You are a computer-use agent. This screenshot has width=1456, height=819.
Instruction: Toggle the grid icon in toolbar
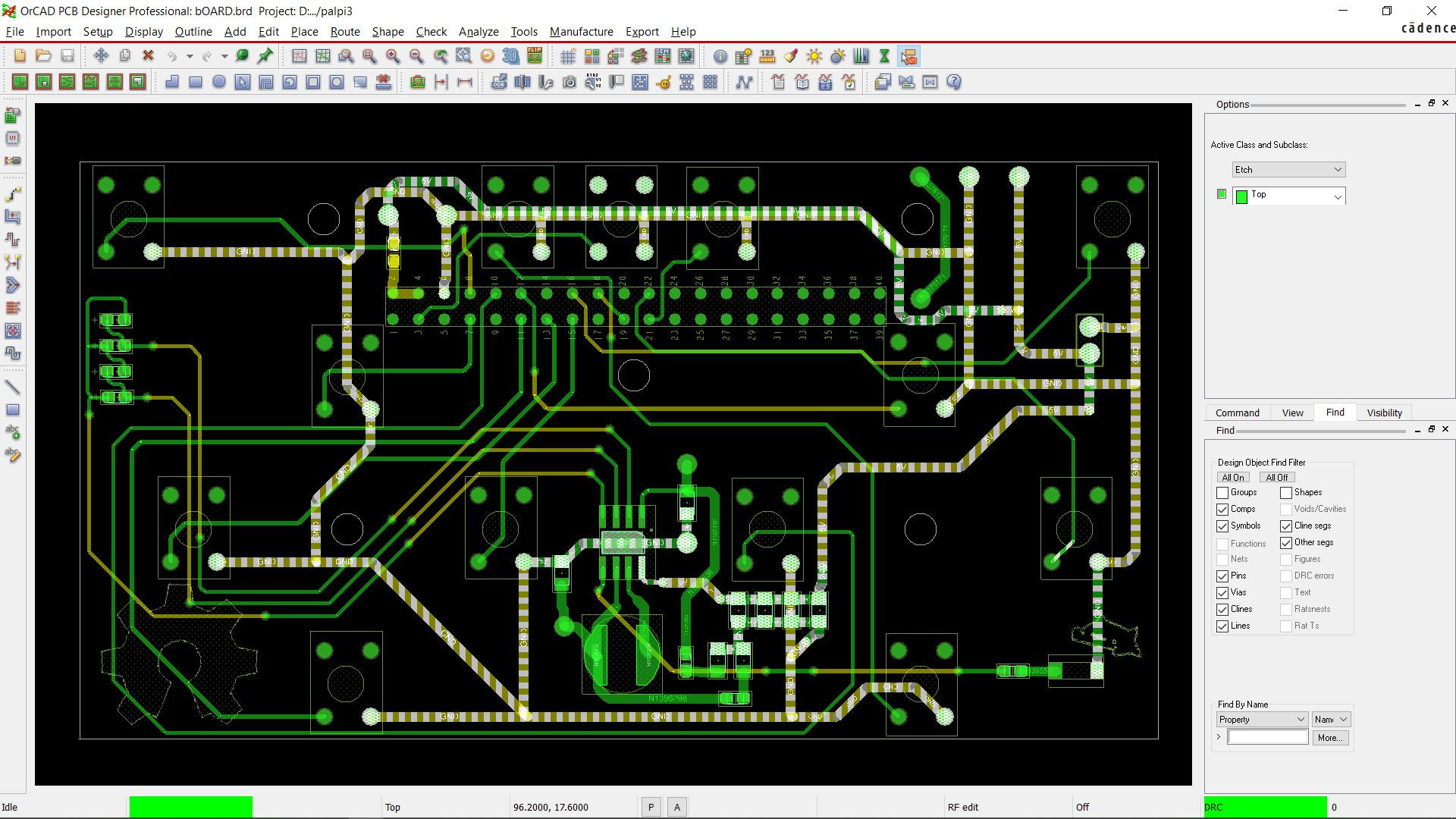coord(568,56)
